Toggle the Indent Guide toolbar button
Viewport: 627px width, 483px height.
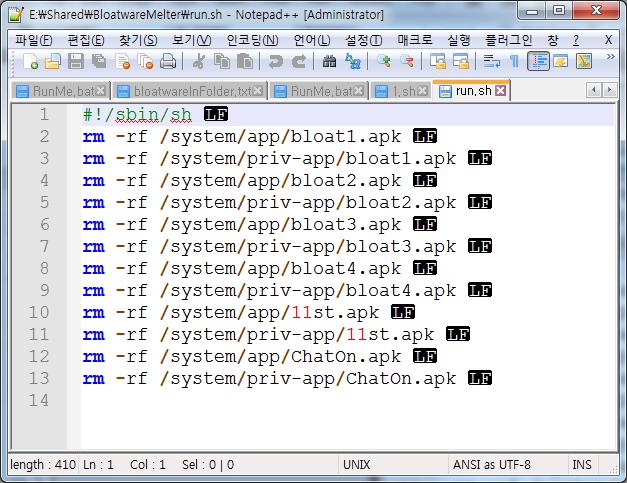(539, 62)
